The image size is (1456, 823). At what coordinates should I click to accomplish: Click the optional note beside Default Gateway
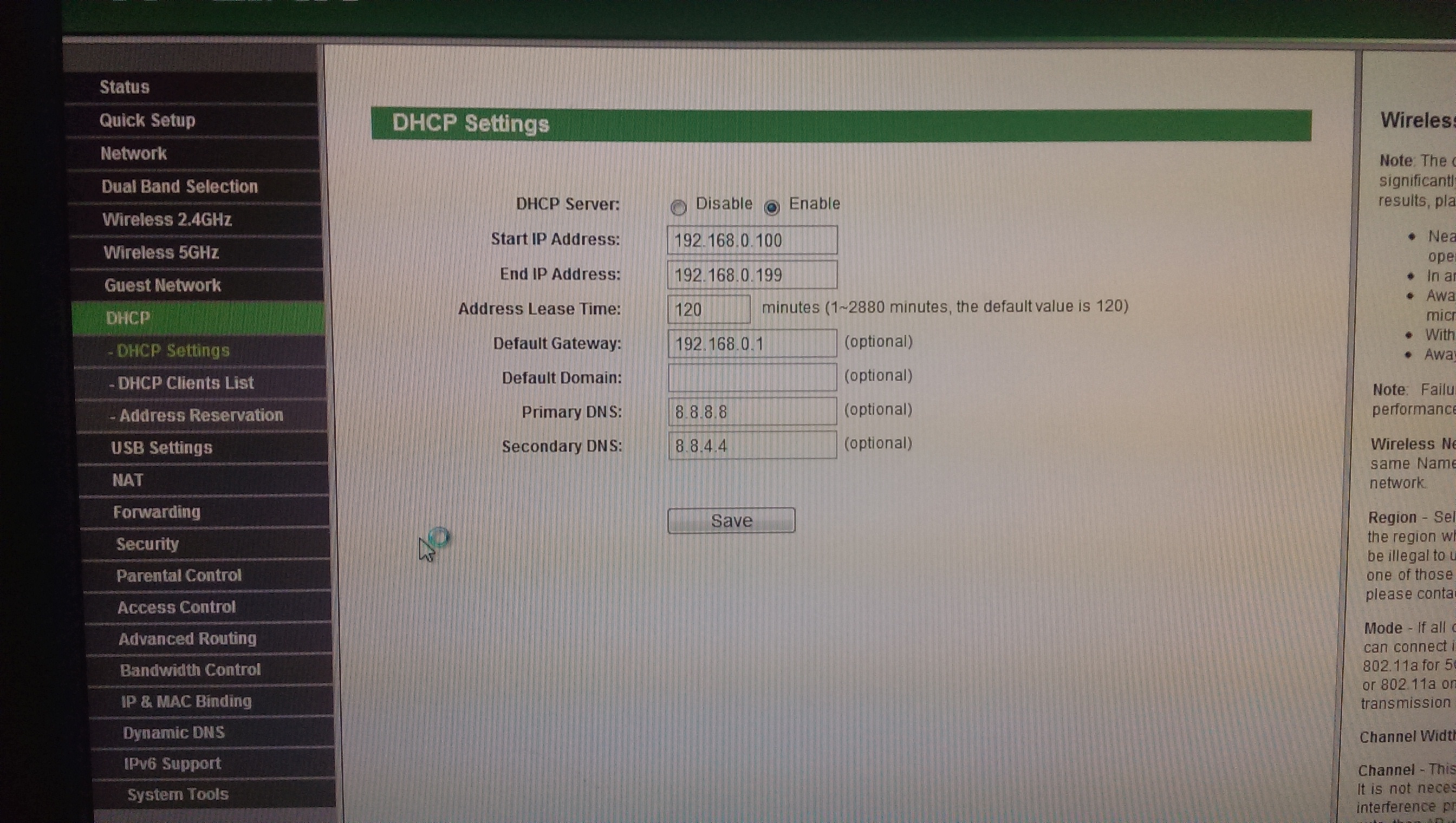pos(879,342)
